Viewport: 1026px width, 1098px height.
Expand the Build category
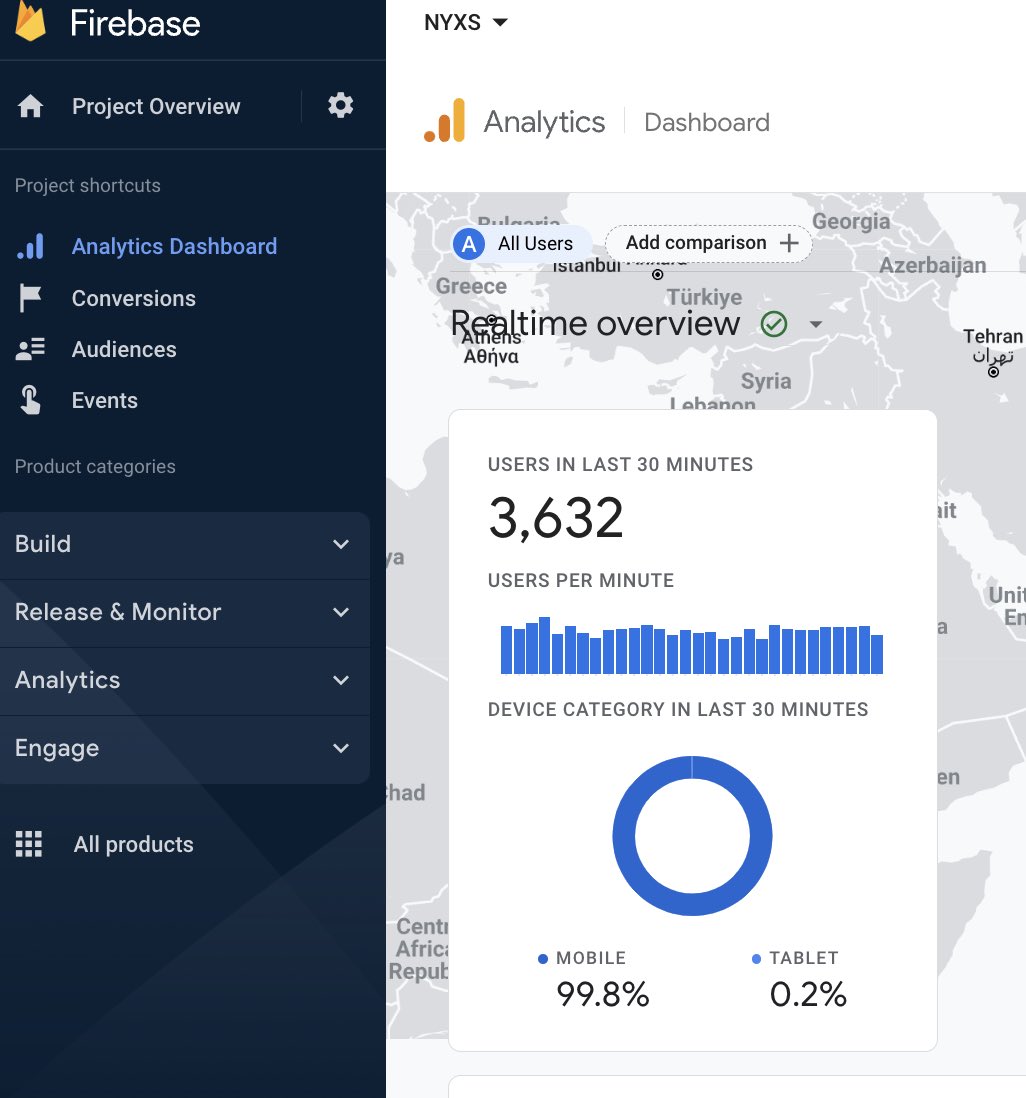click(x=185, y=544)
